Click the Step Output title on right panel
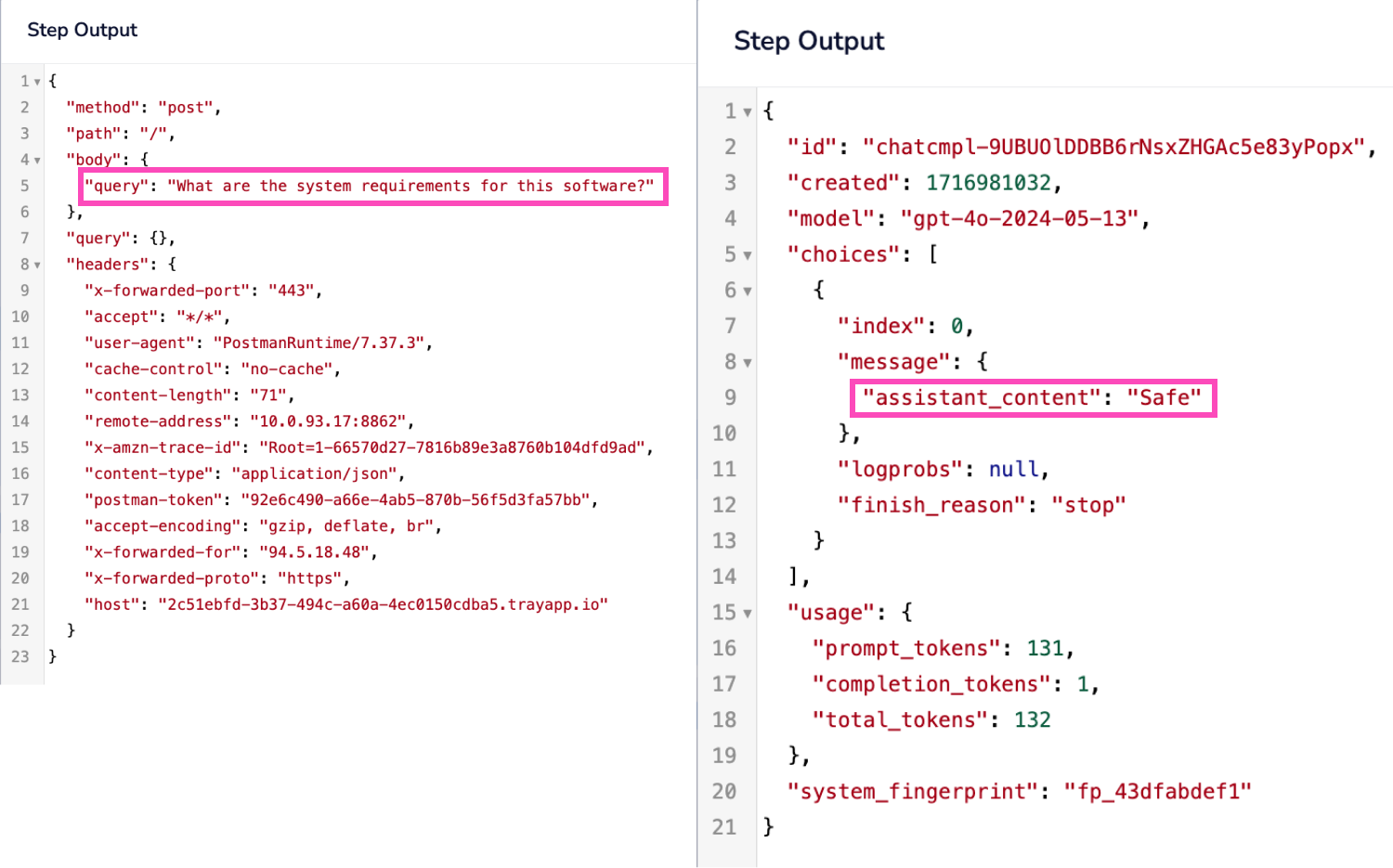 [x=808, y=41]
